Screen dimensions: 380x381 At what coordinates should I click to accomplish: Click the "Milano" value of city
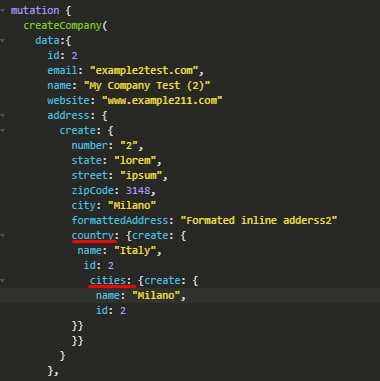(x=132, y=205)
